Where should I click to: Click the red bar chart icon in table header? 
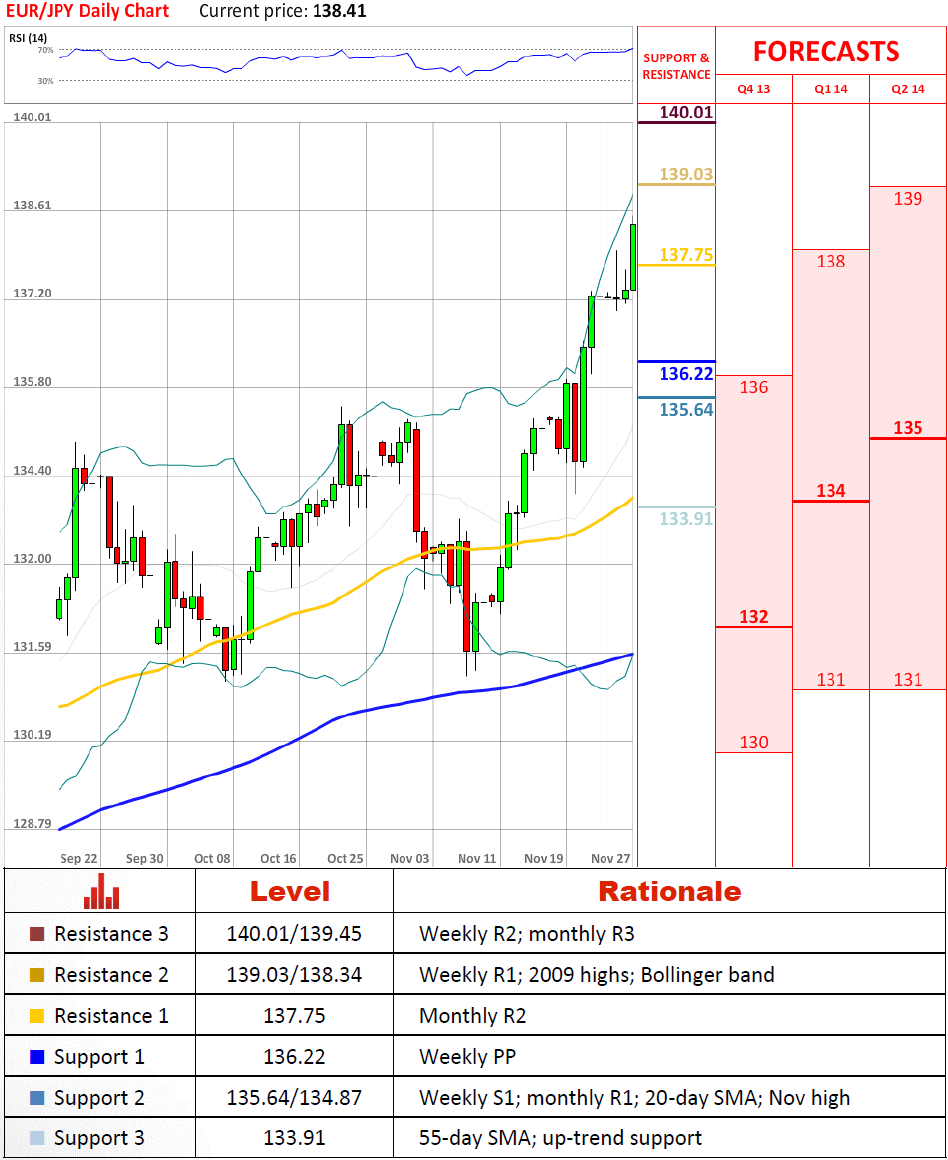pyautogui.click(x=101, y=891)
